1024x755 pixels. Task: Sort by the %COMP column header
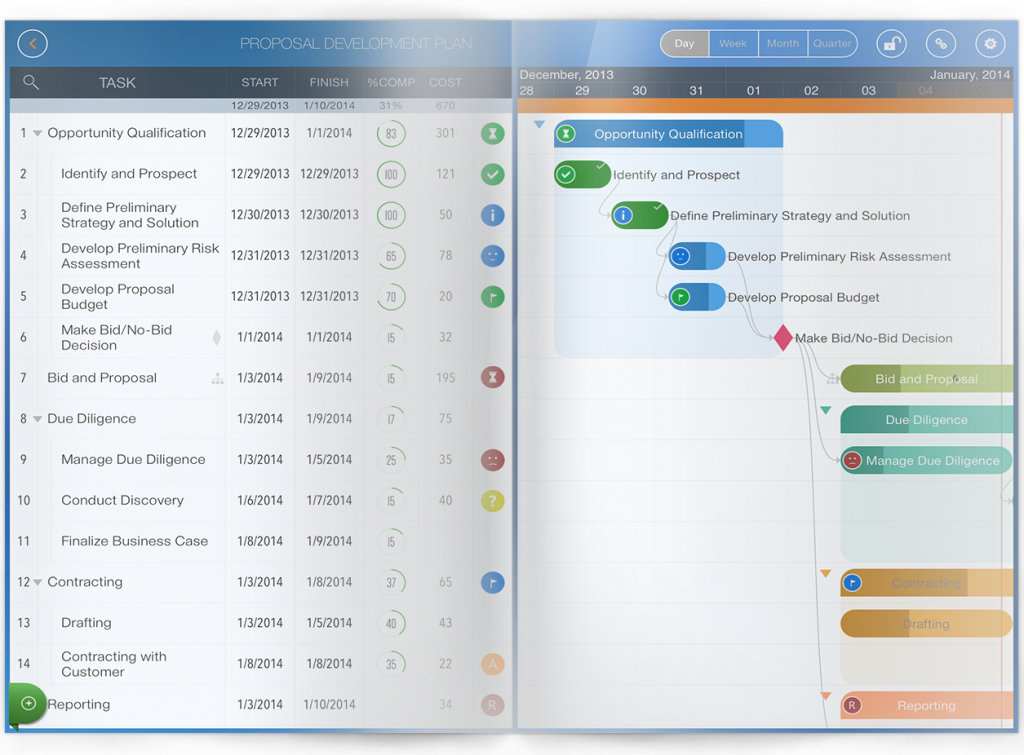point(391,82)
